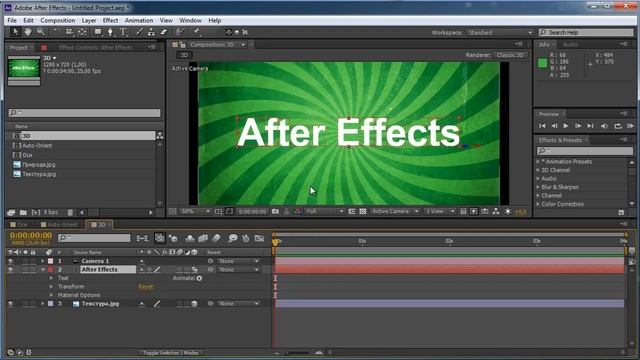Click timeline zoom slider at bottom
The width and height of the screenshot is (640, 360).
click(x=298, y=353)
